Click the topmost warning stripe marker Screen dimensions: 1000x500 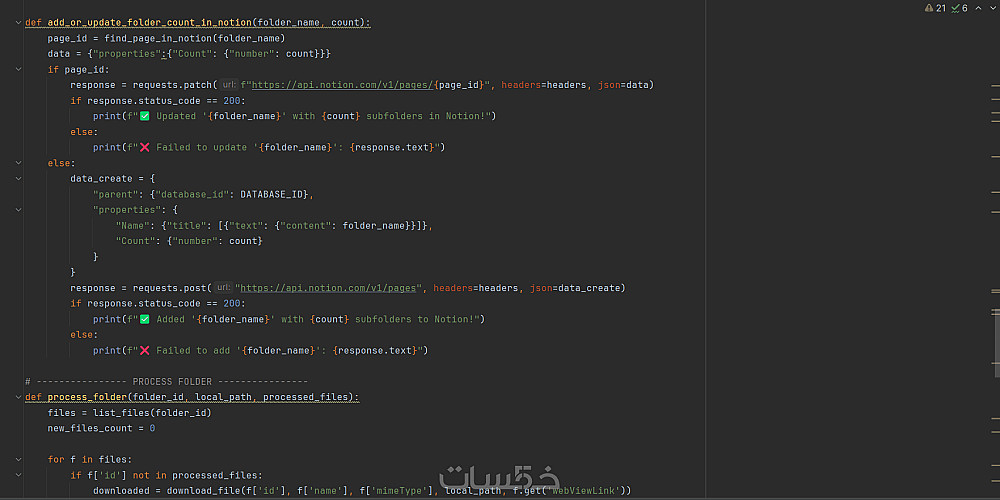[996, 85]
